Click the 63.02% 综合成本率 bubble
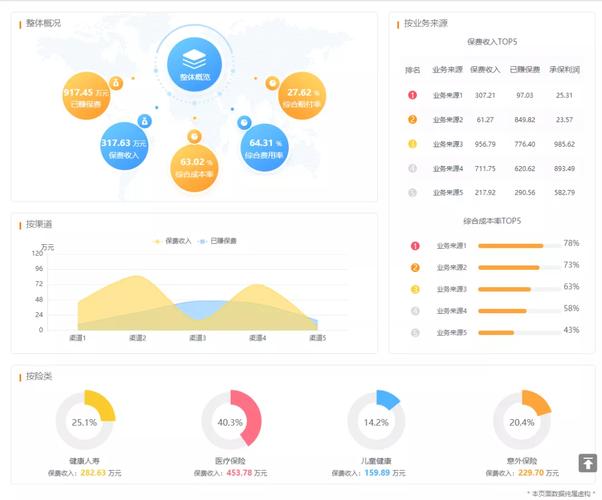Screen dimensions: 602x500 click(194, 168)
